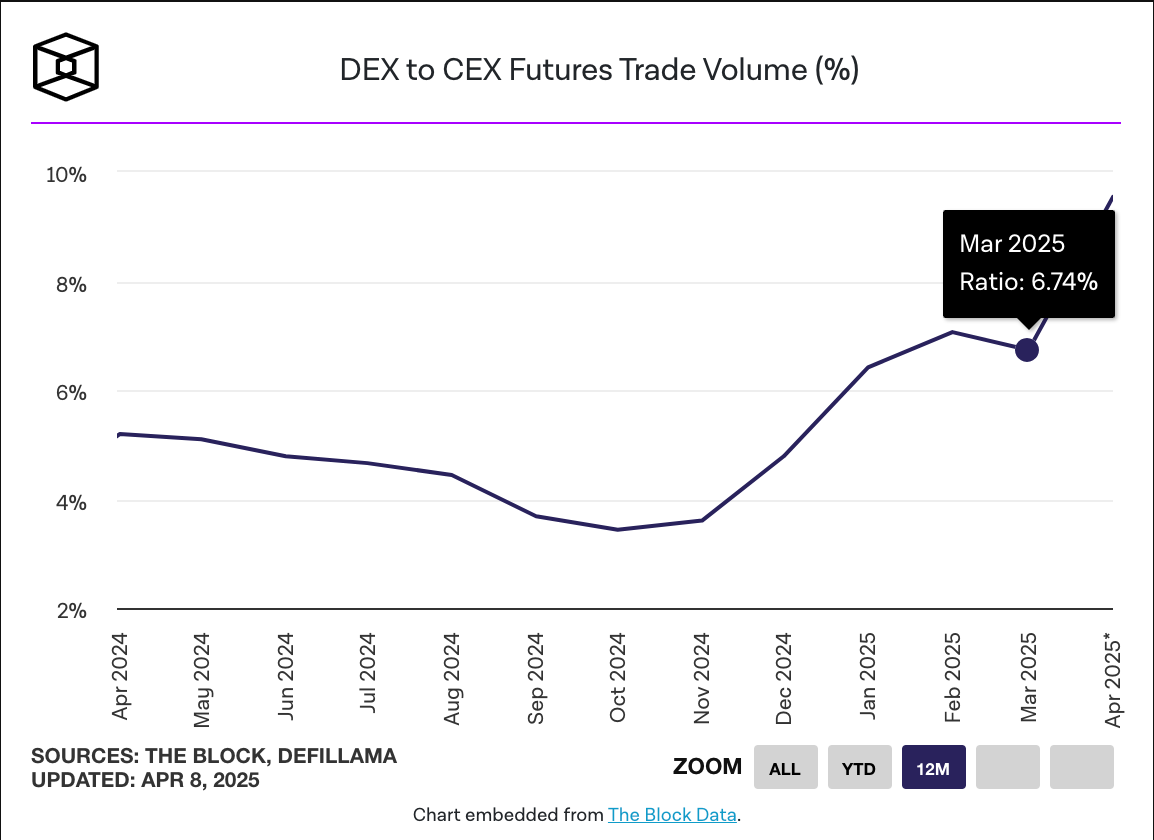Image resolution: width=1154 pixels, height=840 pixels.
Task: Select the active 12M zoom range
Action: coord(933,767)
